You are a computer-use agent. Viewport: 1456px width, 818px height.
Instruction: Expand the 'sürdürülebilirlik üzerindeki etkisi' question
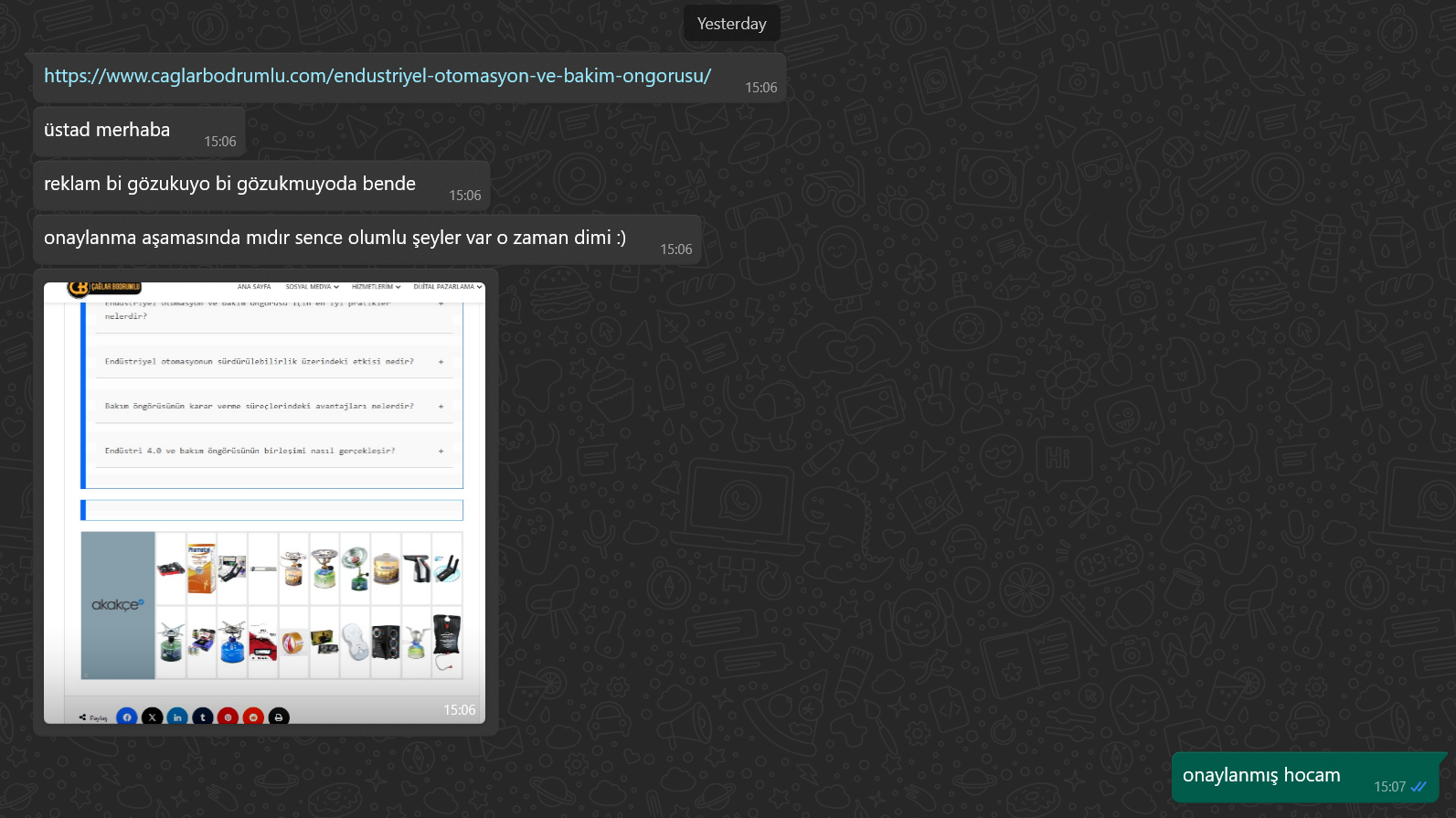coord(441,362)
